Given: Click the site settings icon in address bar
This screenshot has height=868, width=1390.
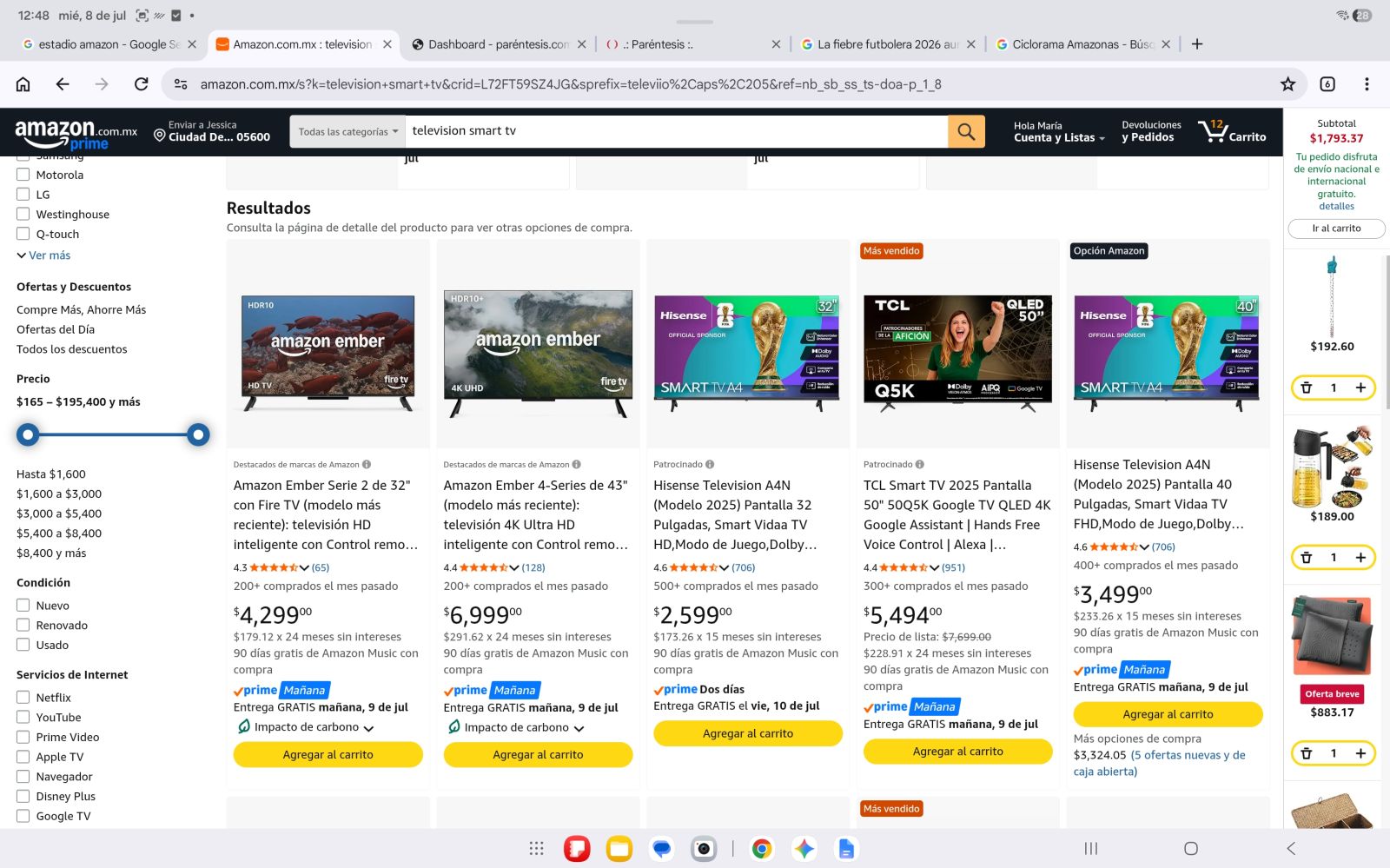Looking at the screenshot, I should click(181, 84).
